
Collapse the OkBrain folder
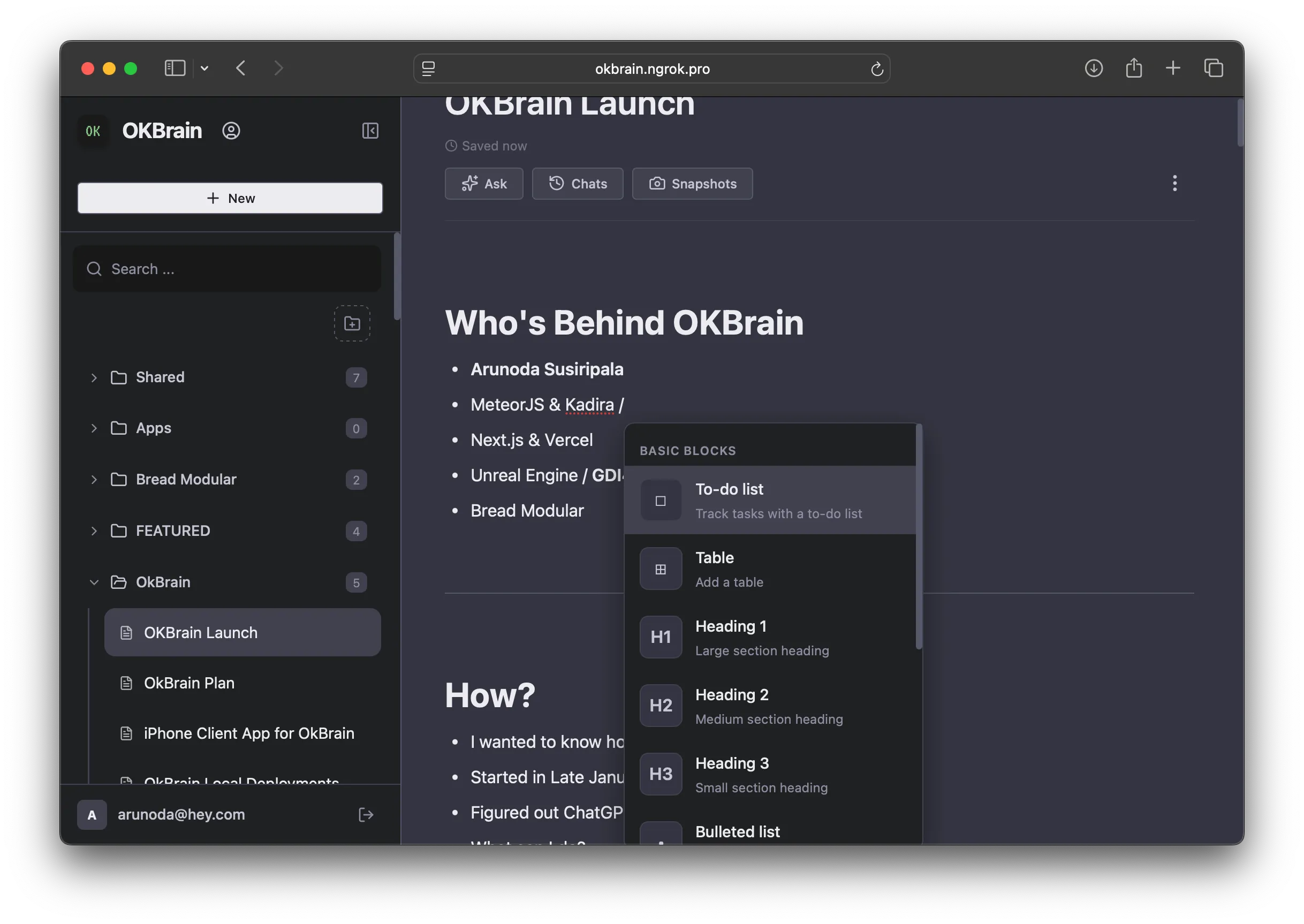tap(94, 582)
